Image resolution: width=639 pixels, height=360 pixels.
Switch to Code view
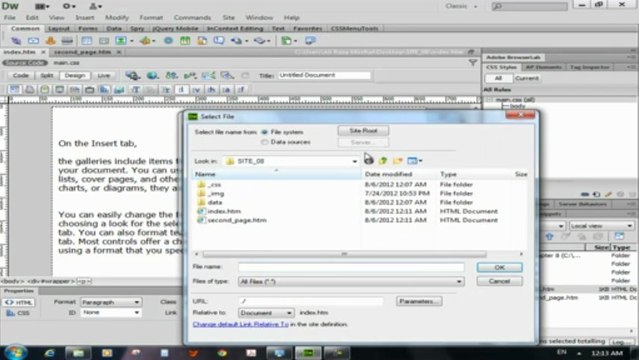(20, 75)
